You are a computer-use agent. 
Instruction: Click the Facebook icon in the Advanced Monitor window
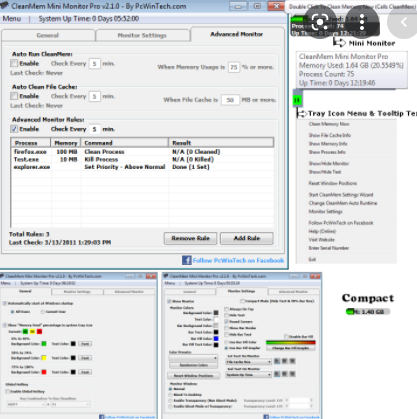coord(186,260)
